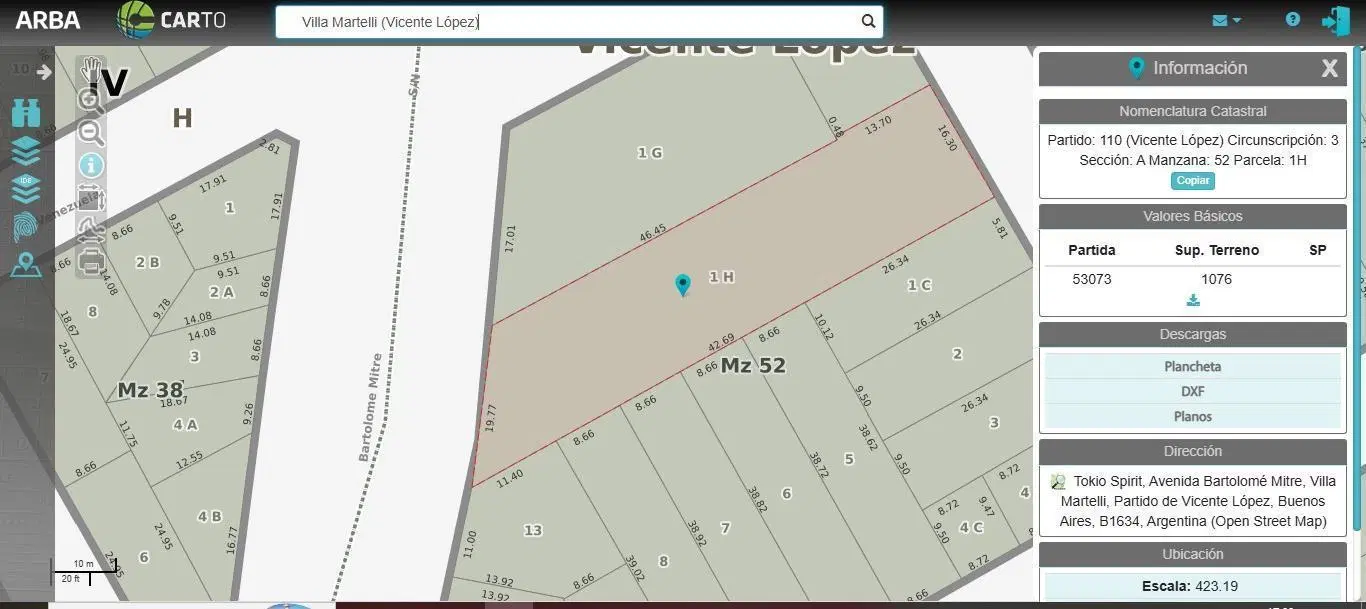
Task: Download terrain surface data icon
Action: point(1193,300)
